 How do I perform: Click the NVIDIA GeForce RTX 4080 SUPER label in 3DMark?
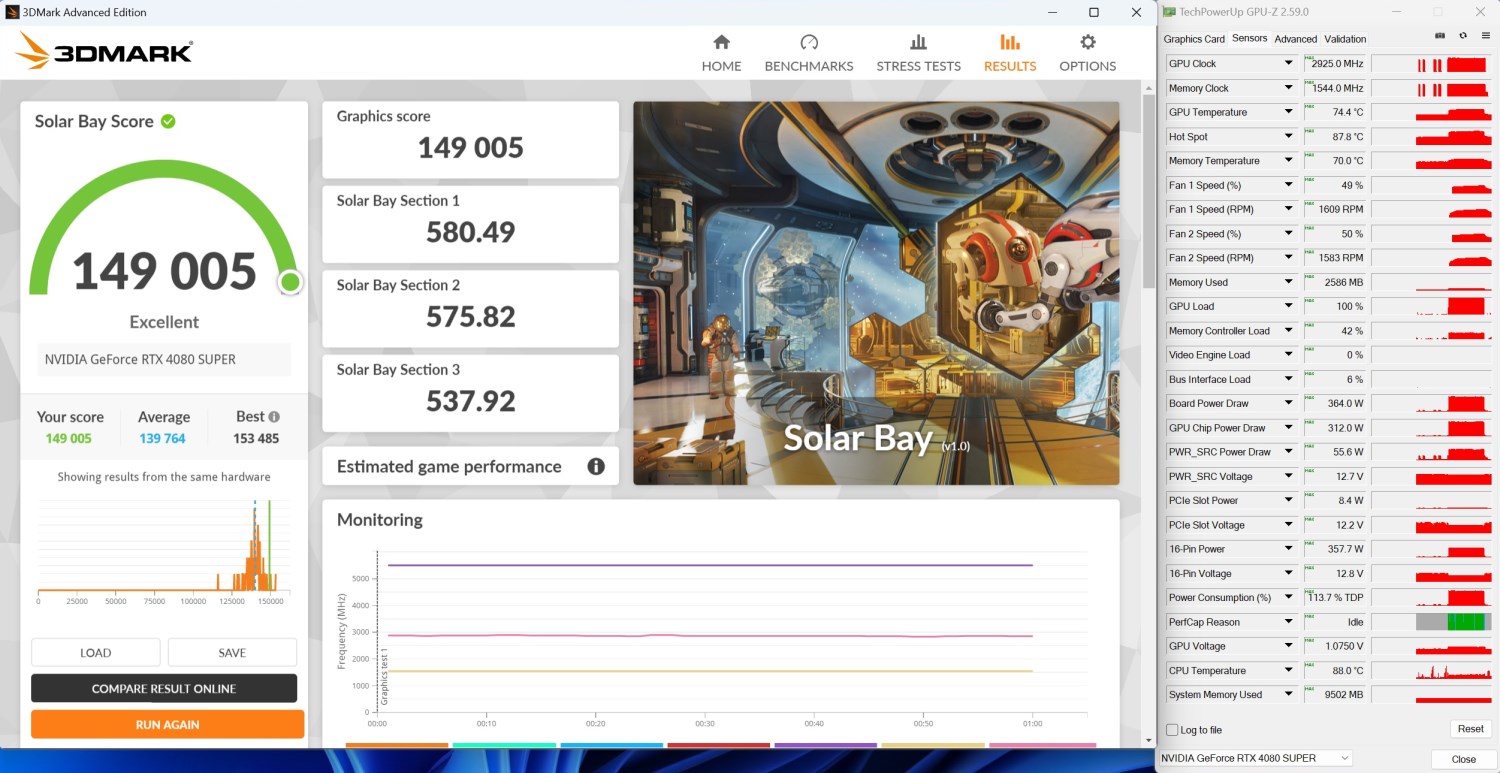(x=141, y=359)
